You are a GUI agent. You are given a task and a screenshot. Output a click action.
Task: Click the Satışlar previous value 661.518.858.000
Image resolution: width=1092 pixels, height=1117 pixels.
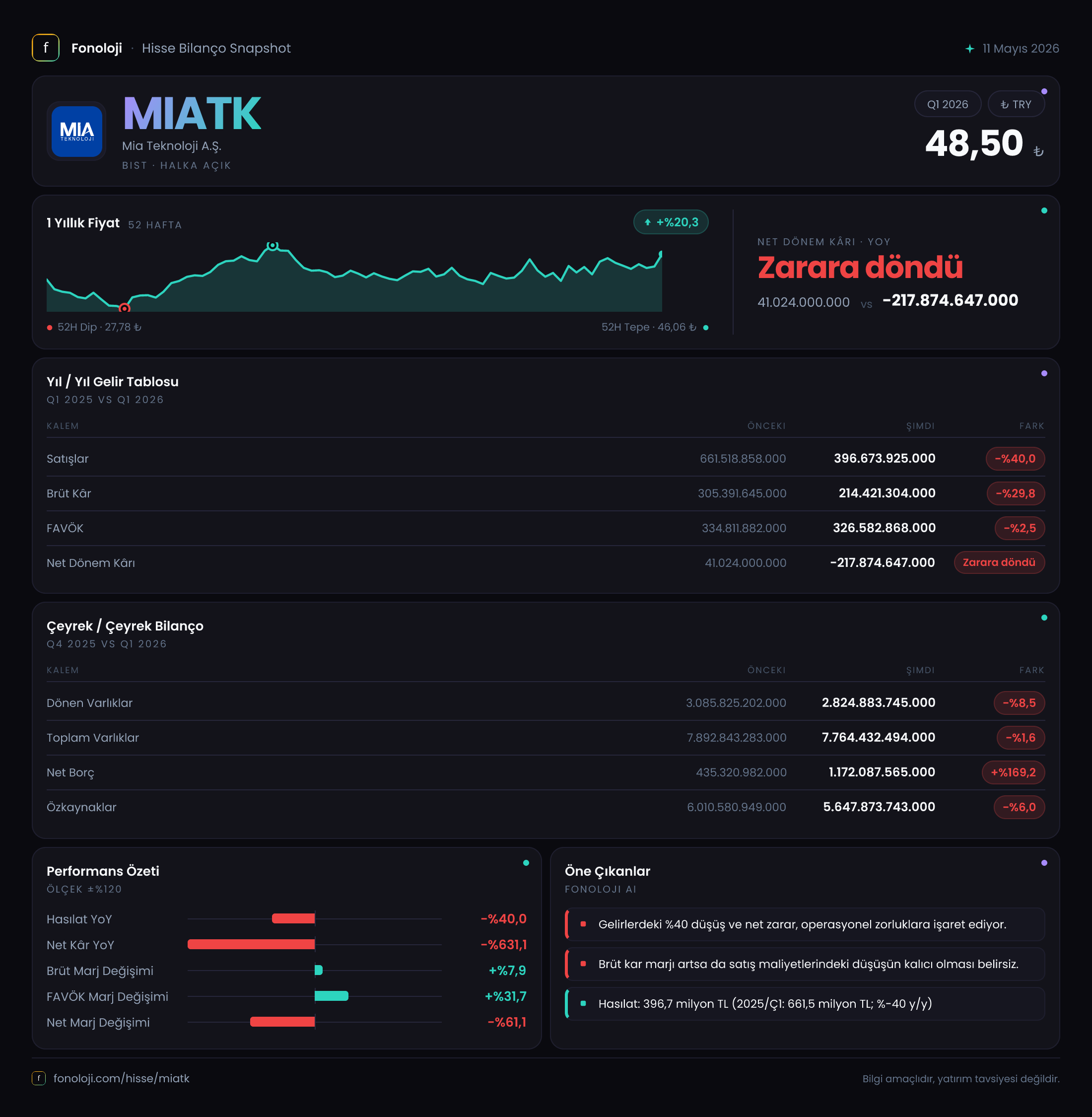click(743, 459)
